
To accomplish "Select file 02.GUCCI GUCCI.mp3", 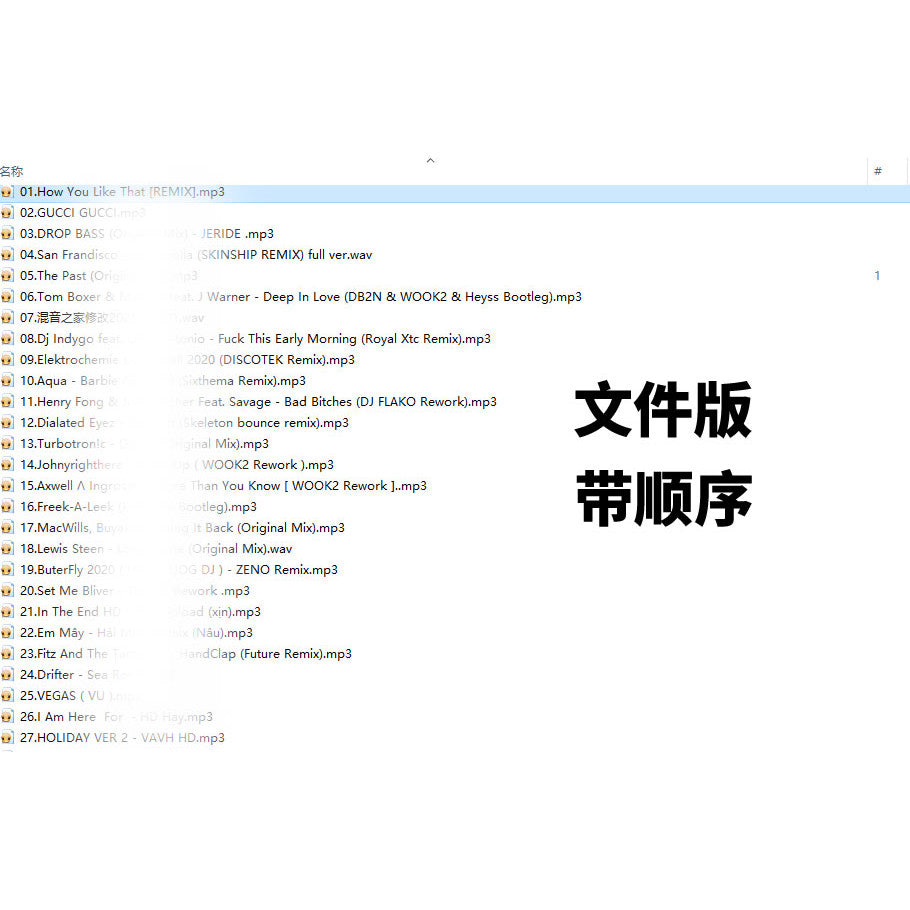I will 82,212.
